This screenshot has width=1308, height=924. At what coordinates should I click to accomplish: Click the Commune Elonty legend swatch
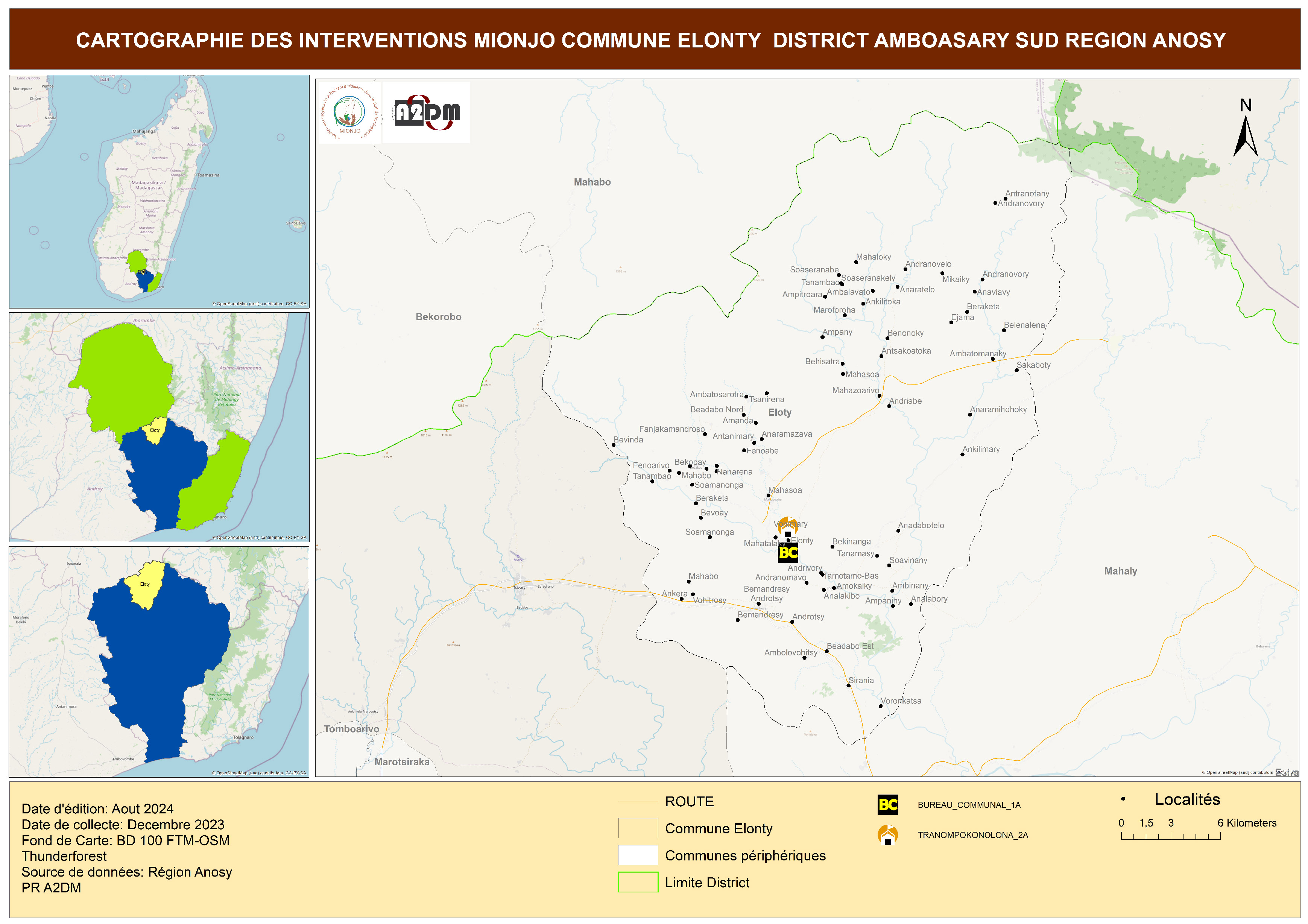click(638, 828)
